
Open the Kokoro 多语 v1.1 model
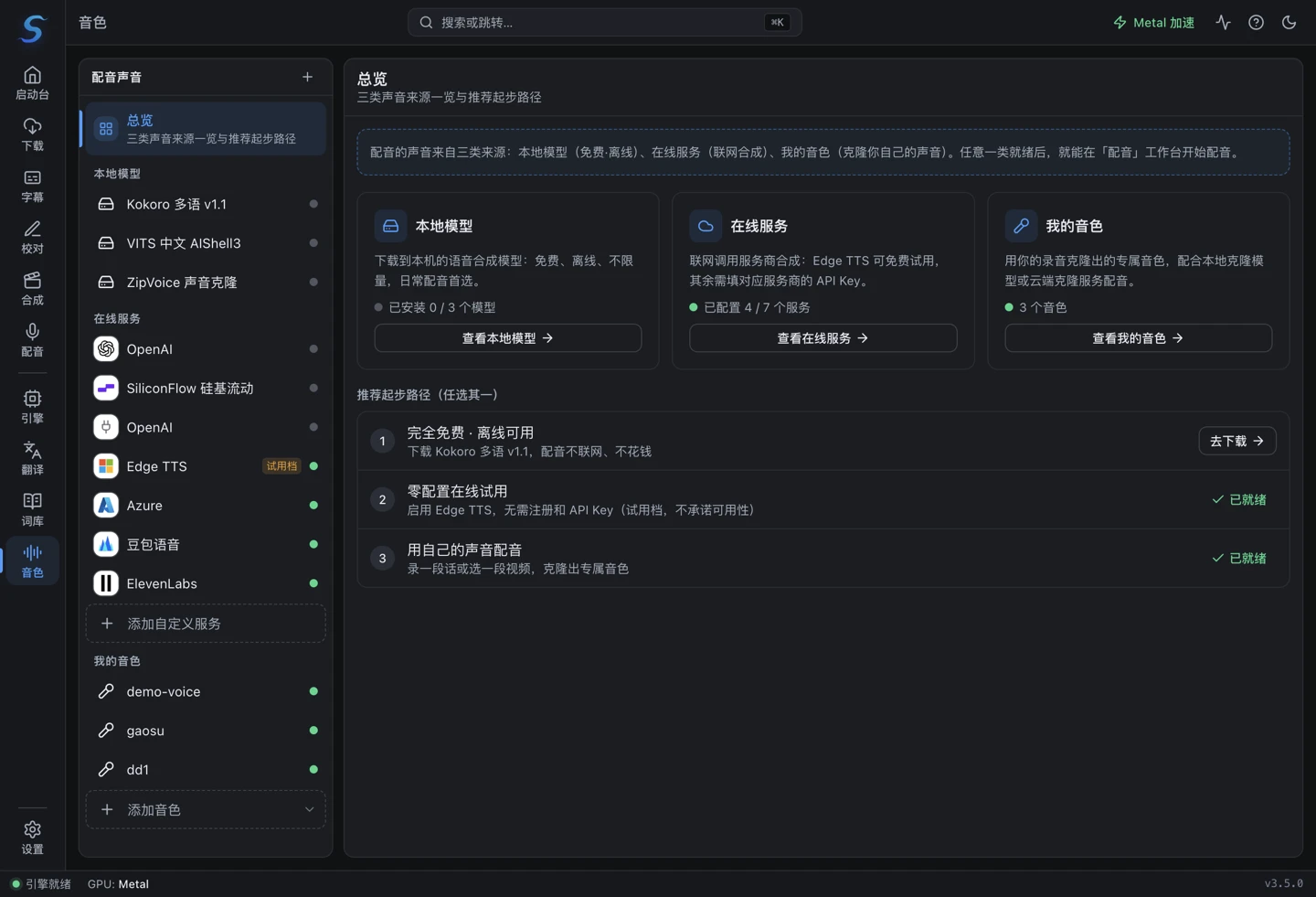(x=206, y=204)
